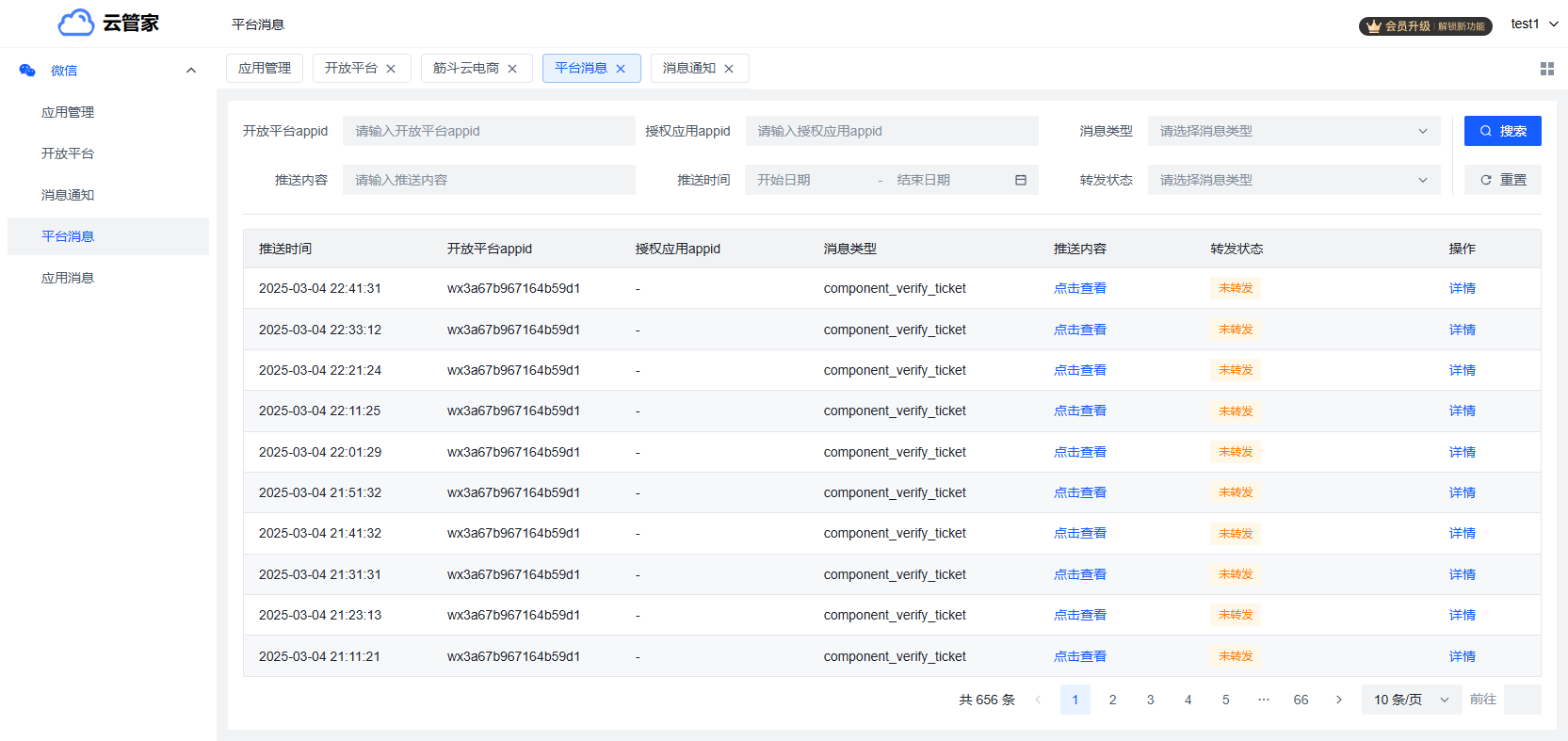Click the 会员升级 crown badge
1568x741 pixels.
(1425, 26)
